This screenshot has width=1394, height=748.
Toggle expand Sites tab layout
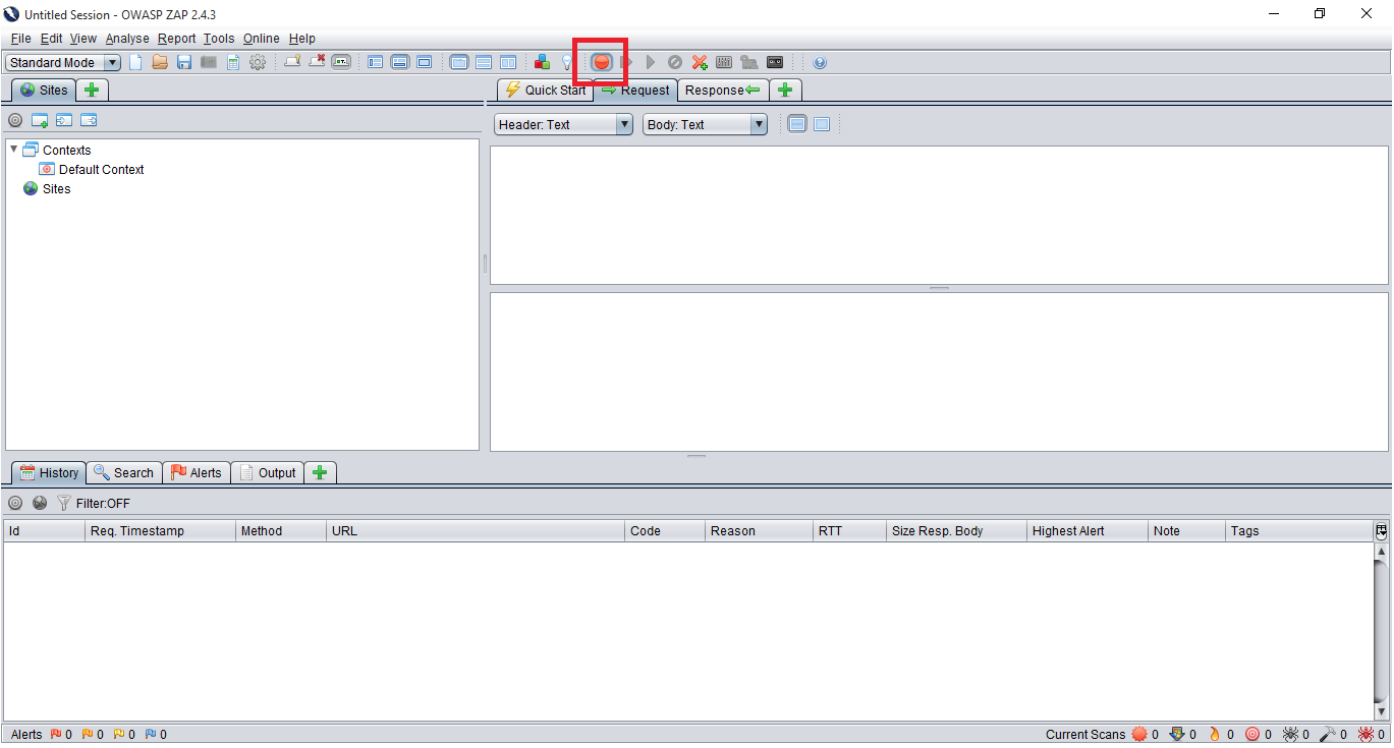(376, 63)
